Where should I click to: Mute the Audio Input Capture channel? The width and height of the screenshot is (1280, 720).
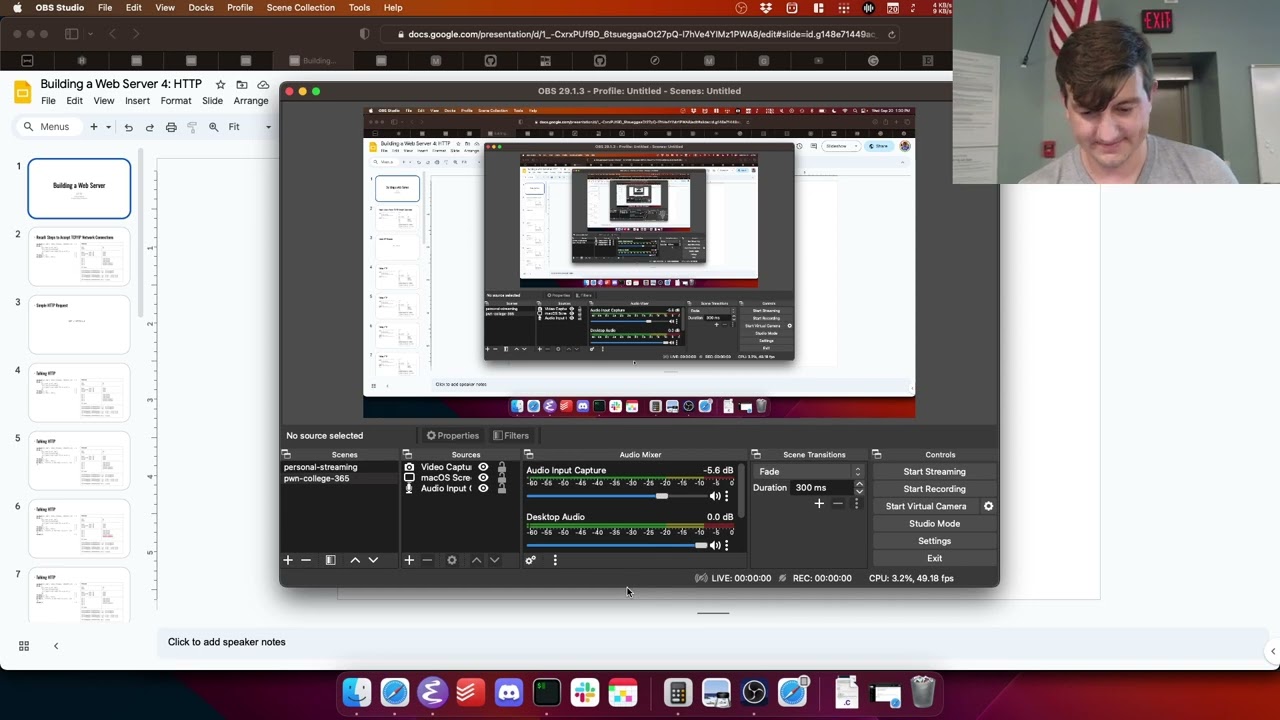(714, 496)
